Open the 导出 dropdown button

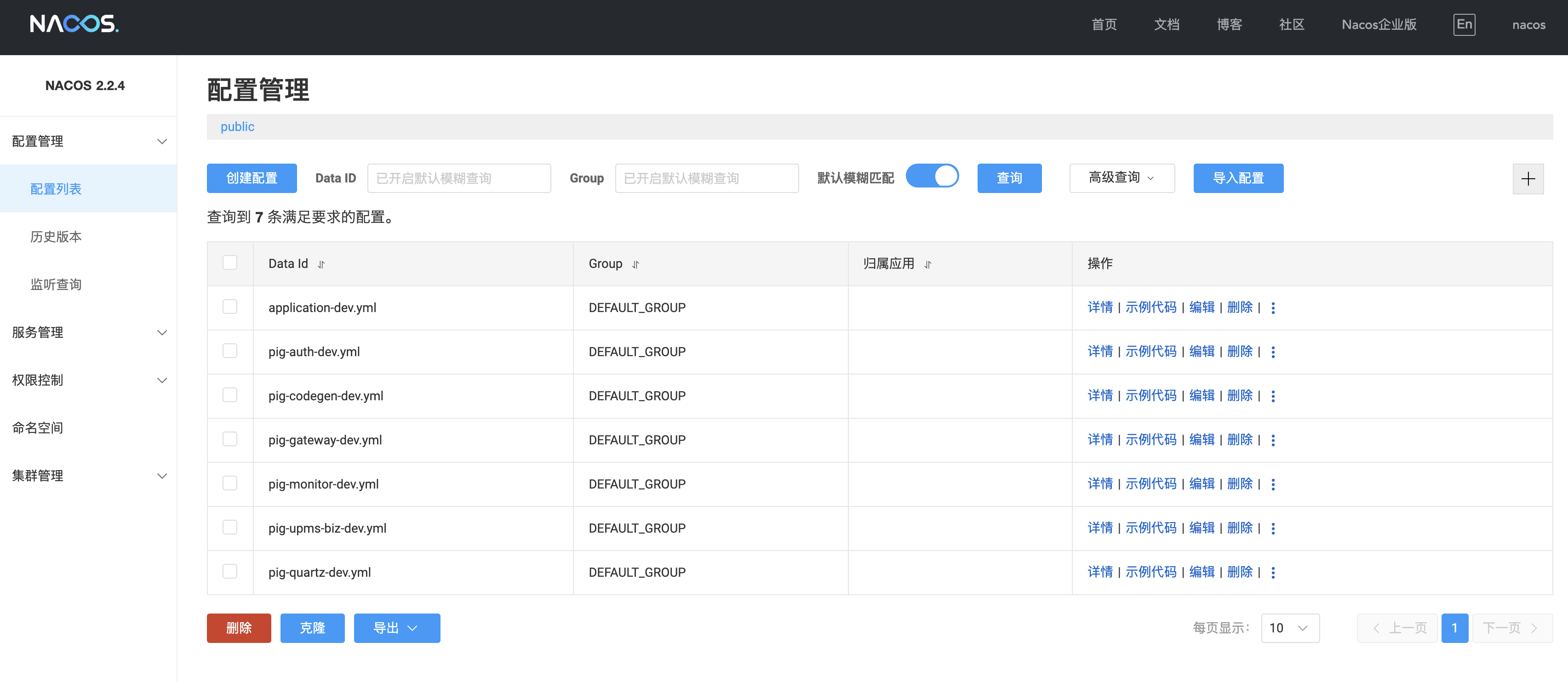tap(397, 629)
